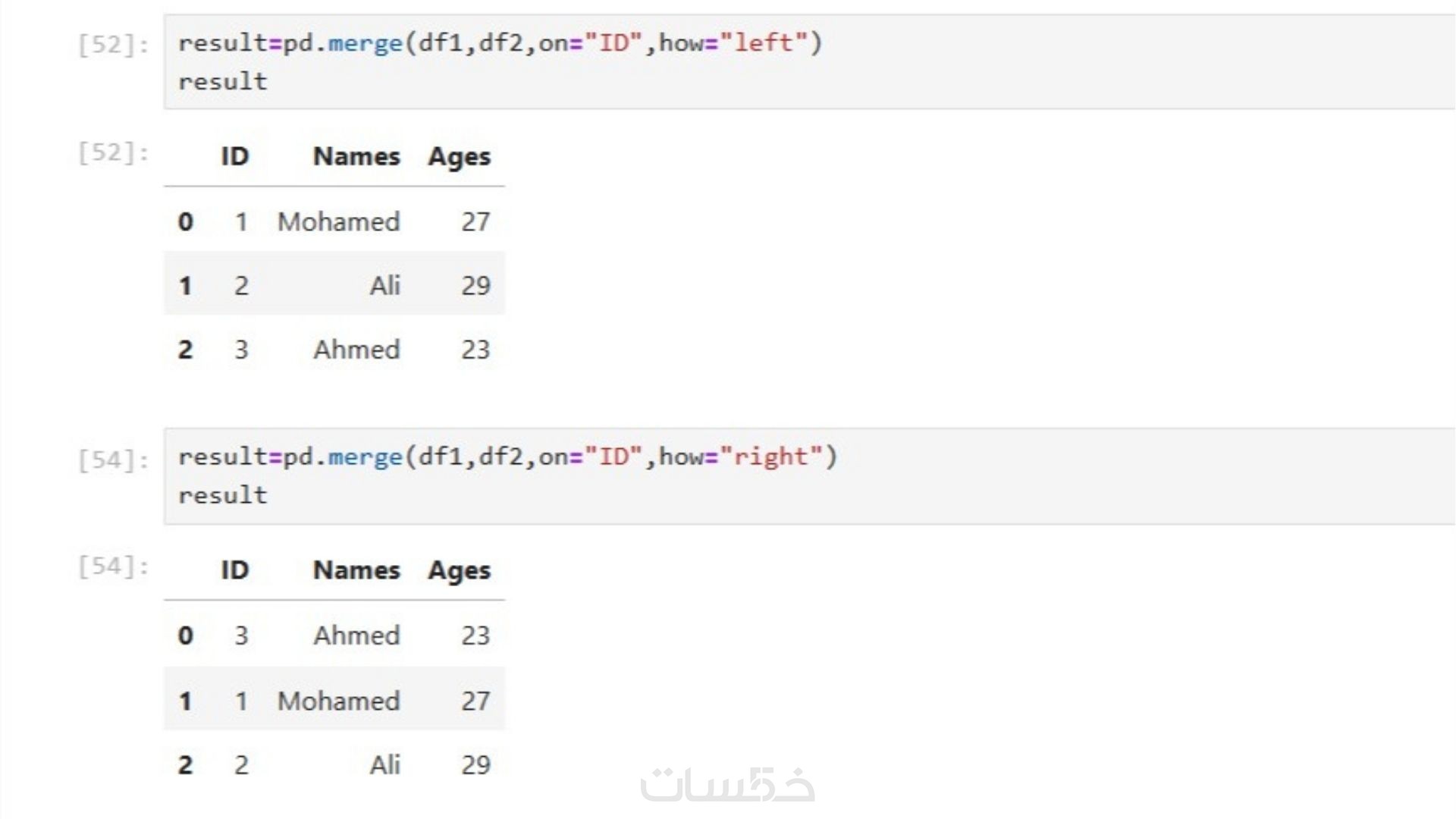The image size is (1456, 819).
Task: Select the Ali cell in the right-merge table
Action: click(x=384, y=764)
